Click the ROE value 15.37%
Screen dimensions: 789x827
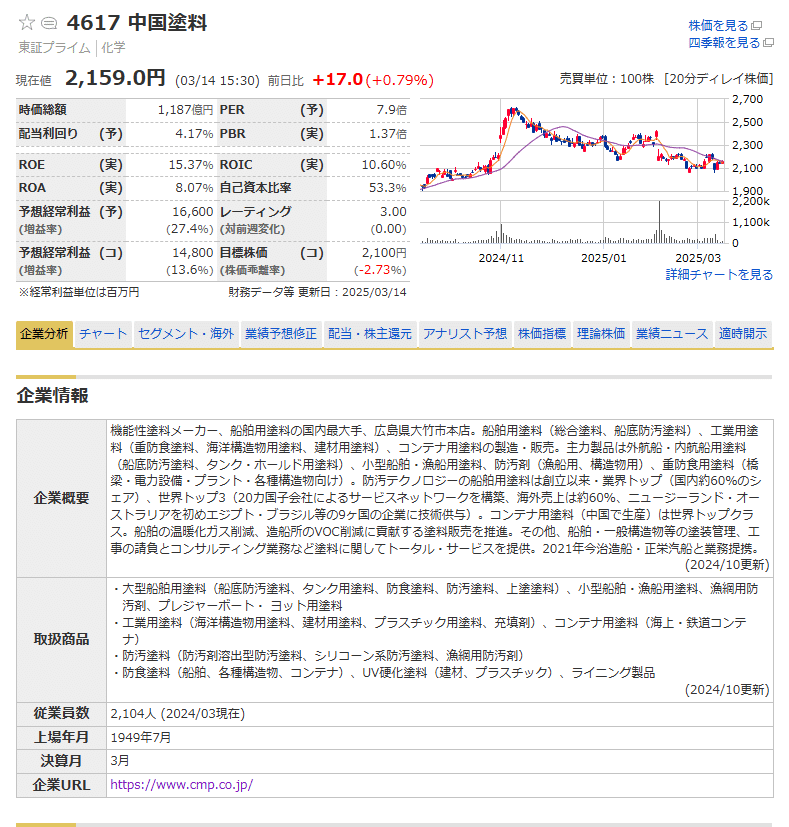point(191,165)
